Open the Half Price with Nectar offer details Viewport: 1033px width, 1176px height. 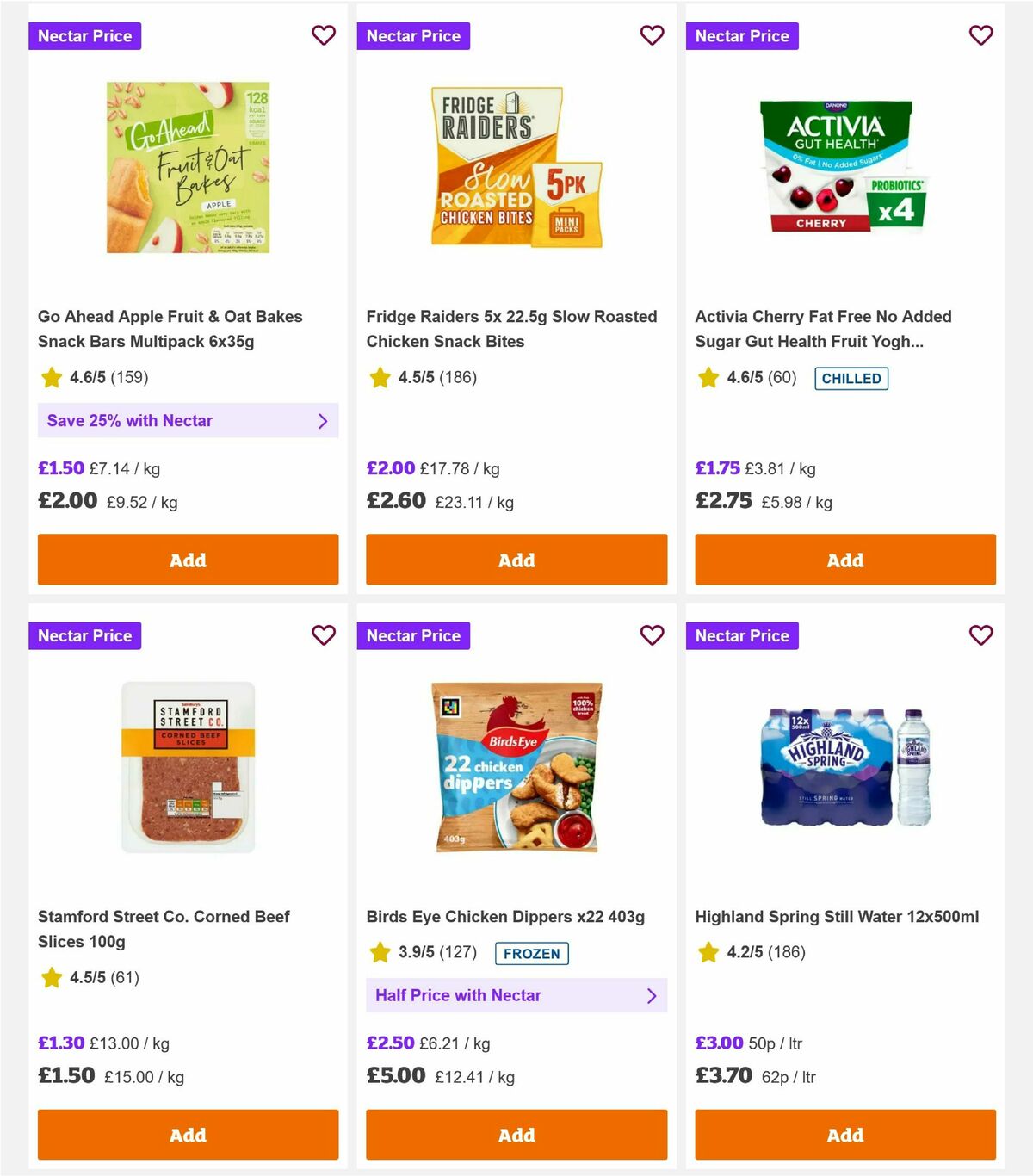point(516,995)
